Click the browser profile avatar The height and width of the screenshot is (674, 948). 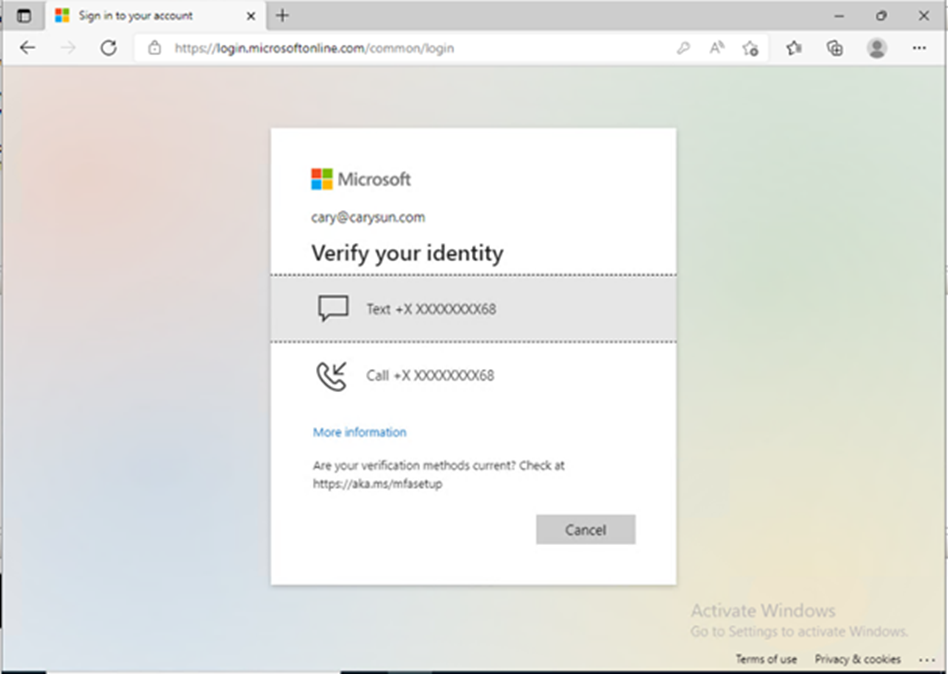(877, 48)
